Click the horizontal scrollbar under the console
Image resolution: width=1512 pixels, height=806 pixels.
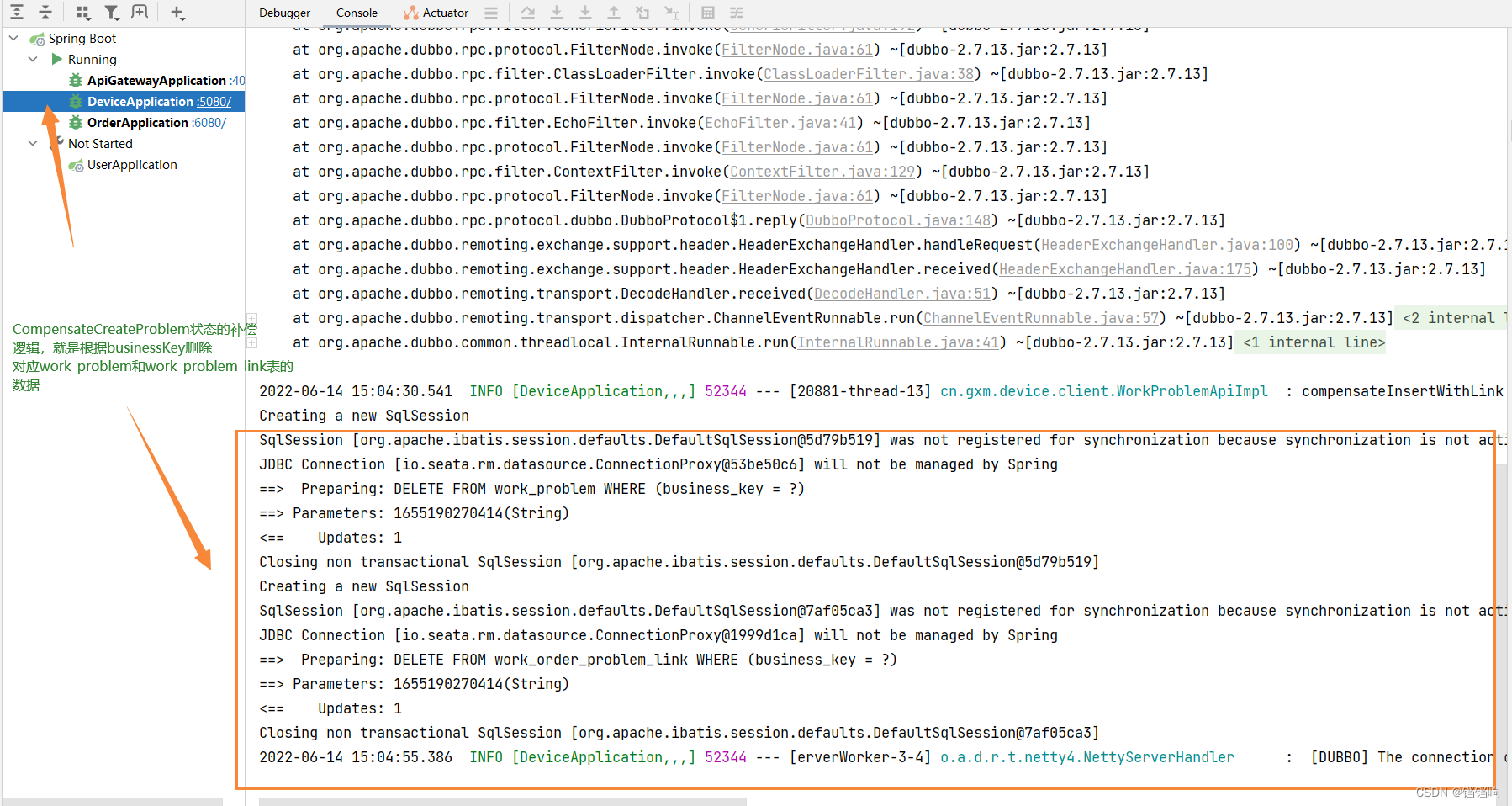503,801
